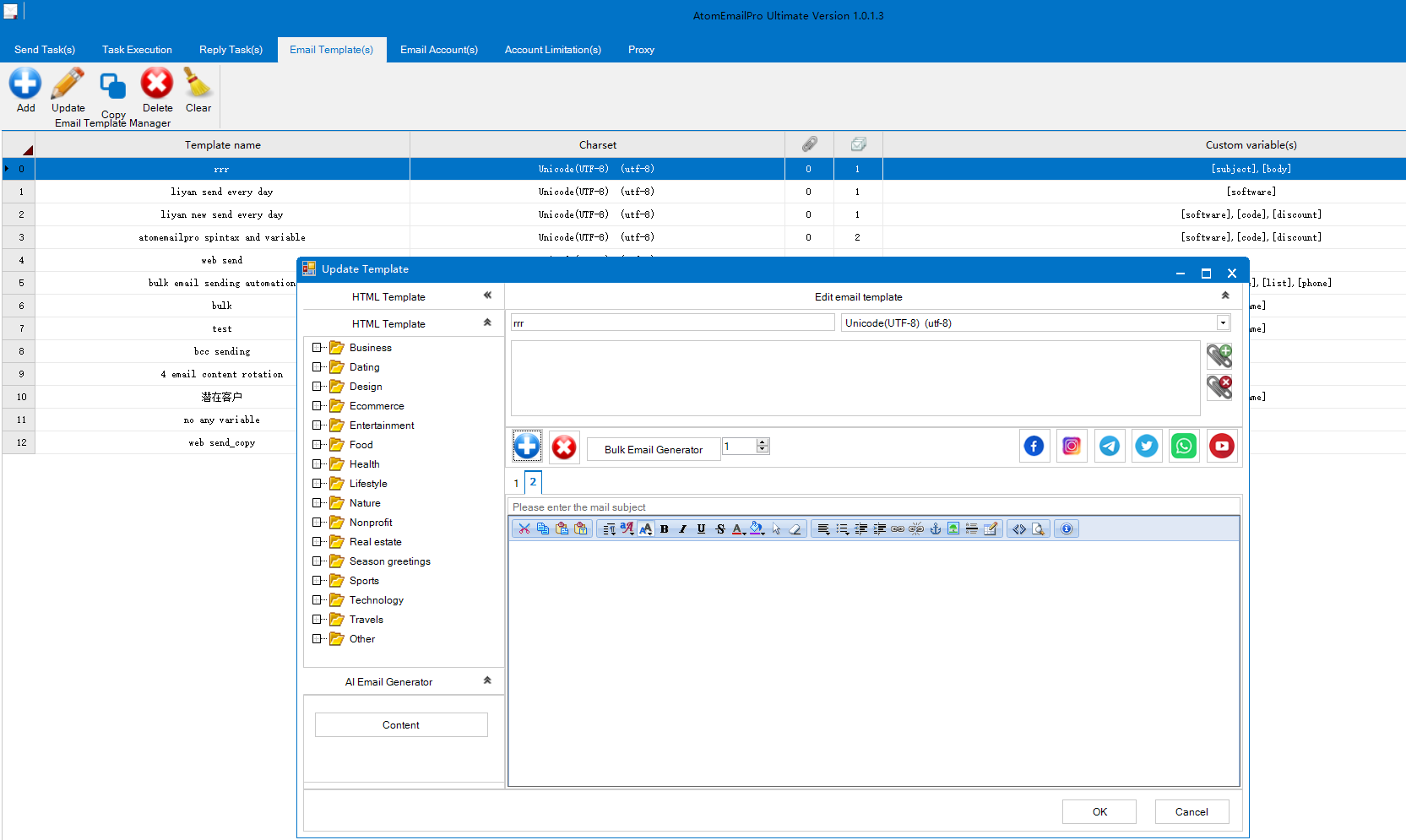
Task: Check the Food folder checkbox
Action: pyautogui.click(x=318, y=444)
